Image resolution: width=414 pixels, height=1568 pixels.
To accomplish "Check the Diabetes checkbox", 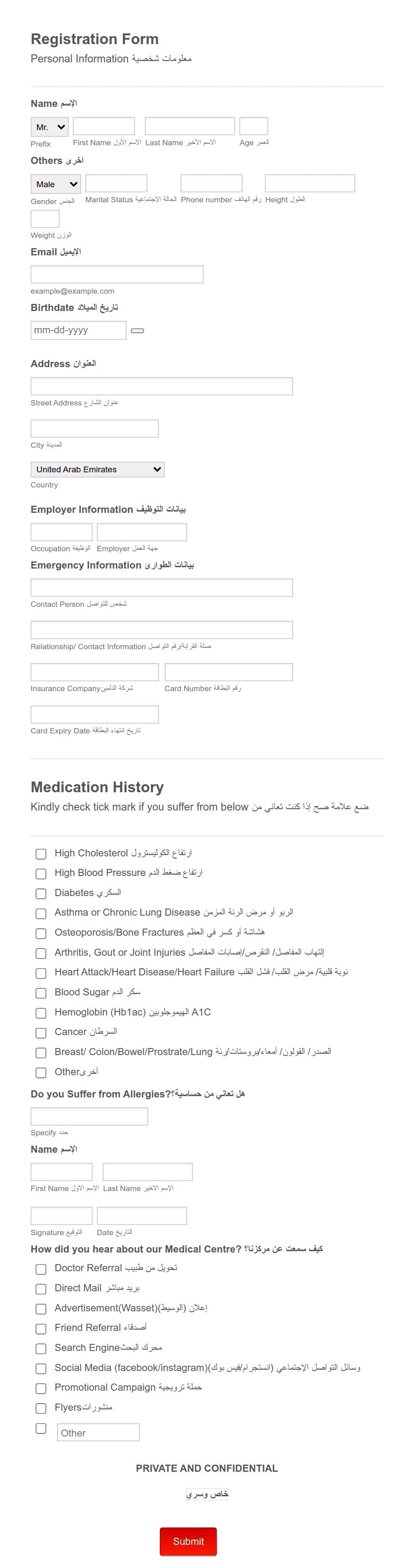I will tap(41, 893).
